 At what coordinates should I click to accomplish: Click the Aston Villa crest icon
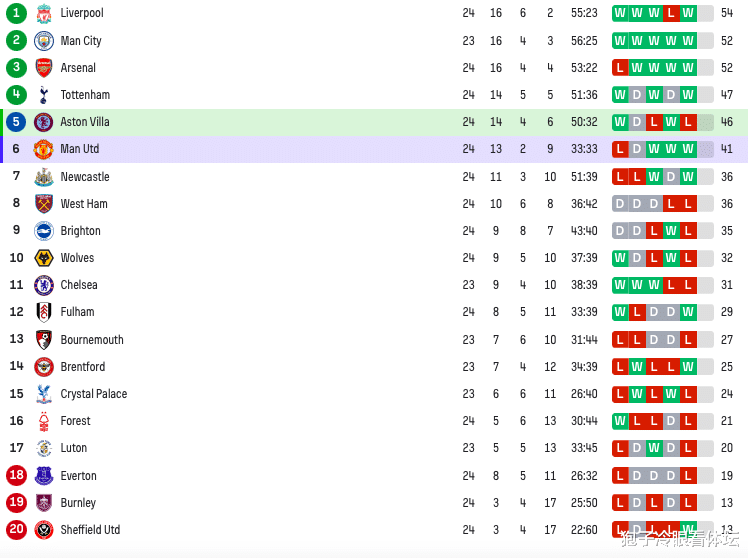[44, 122]
